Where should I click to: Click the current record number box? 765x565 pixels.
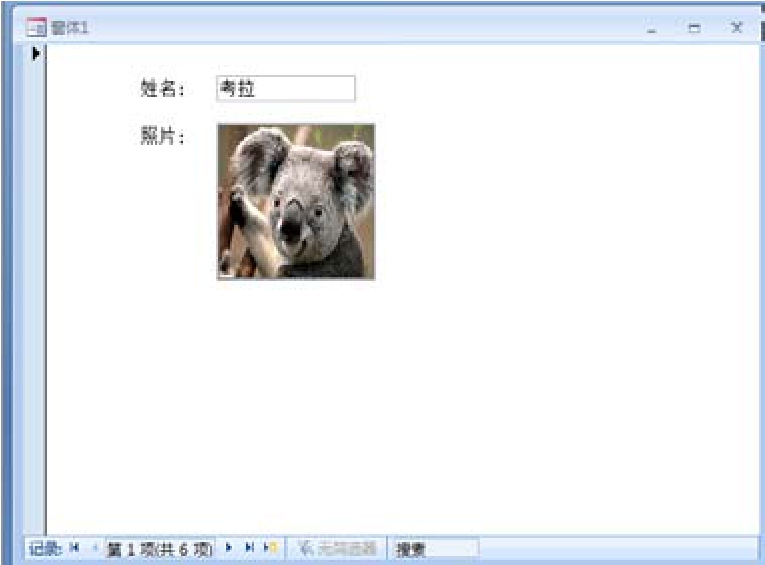pyautogui.click(x=160, y=548)
